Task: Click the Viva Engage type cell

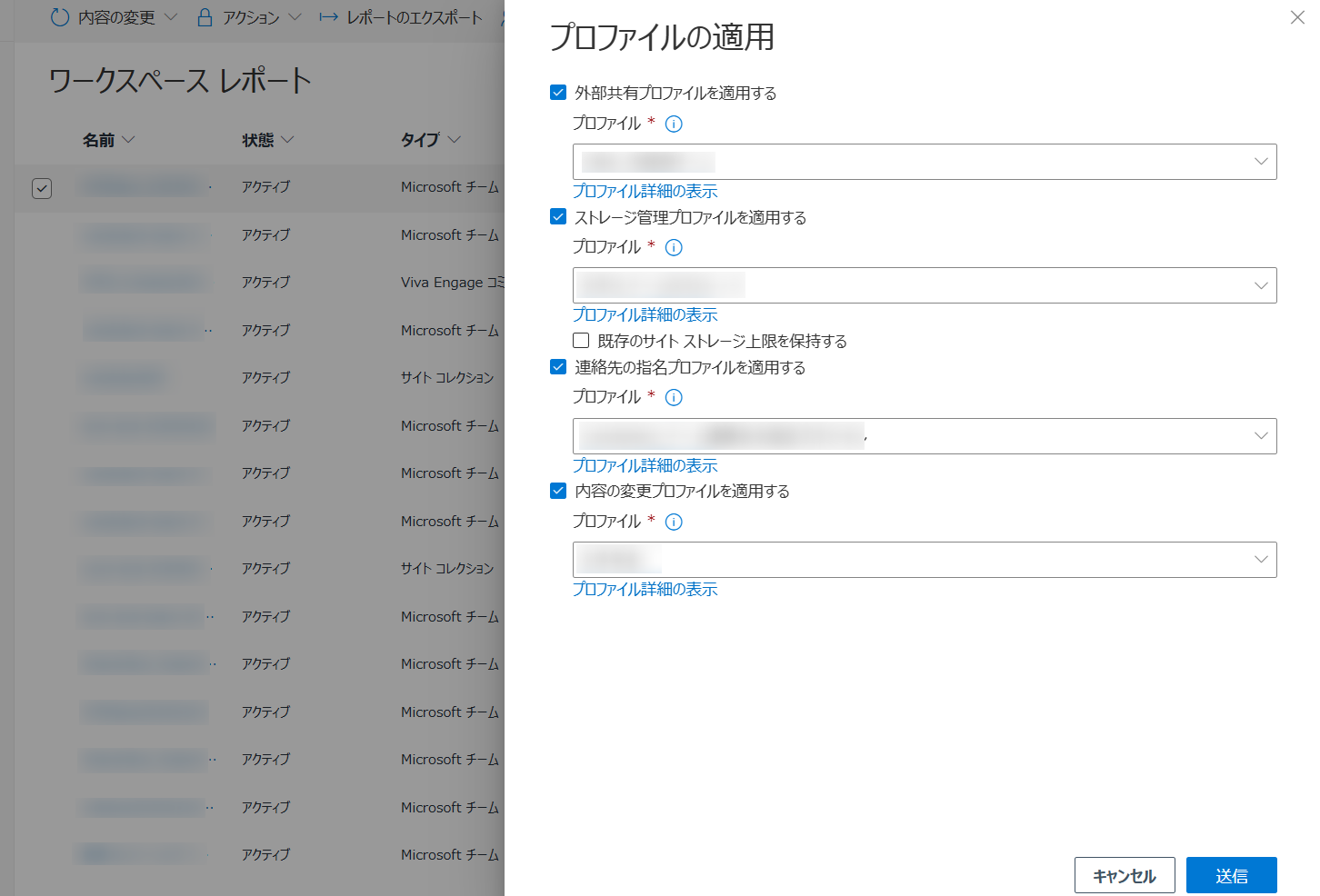Action: pos(452,283)
